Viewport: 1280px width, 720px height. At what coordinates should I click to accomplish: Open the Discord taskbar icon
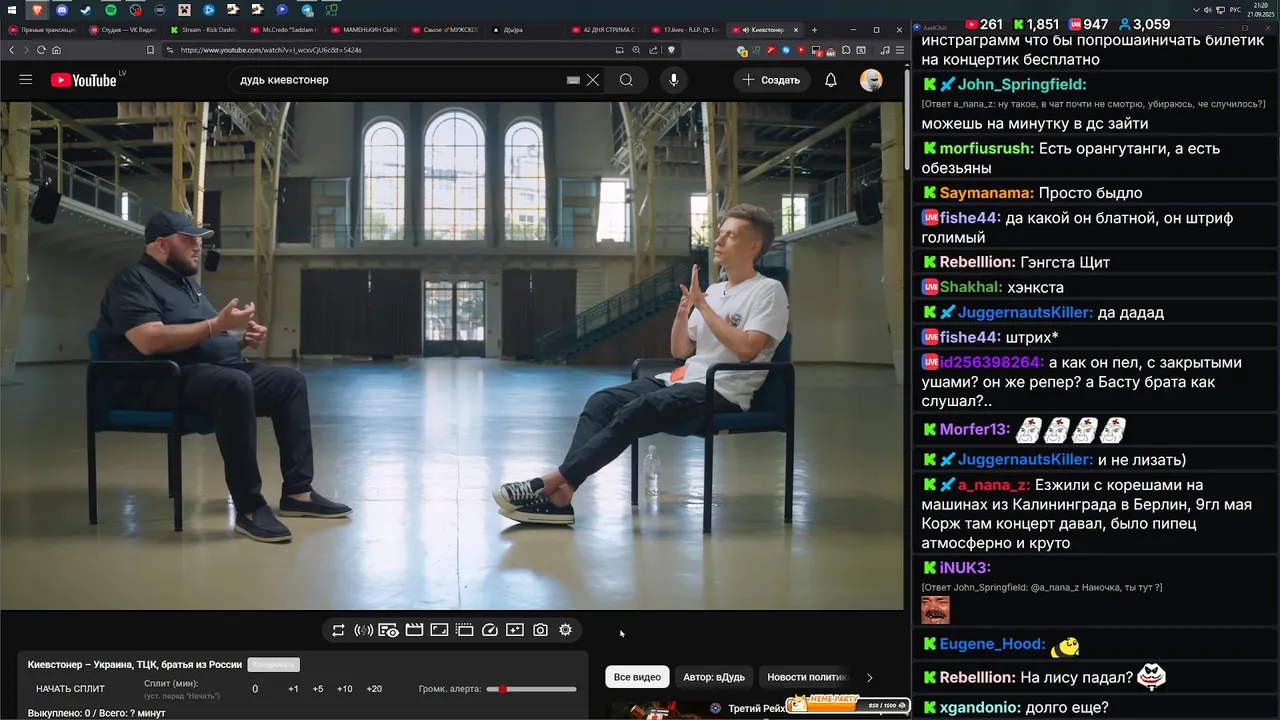(x=61, y=10)
